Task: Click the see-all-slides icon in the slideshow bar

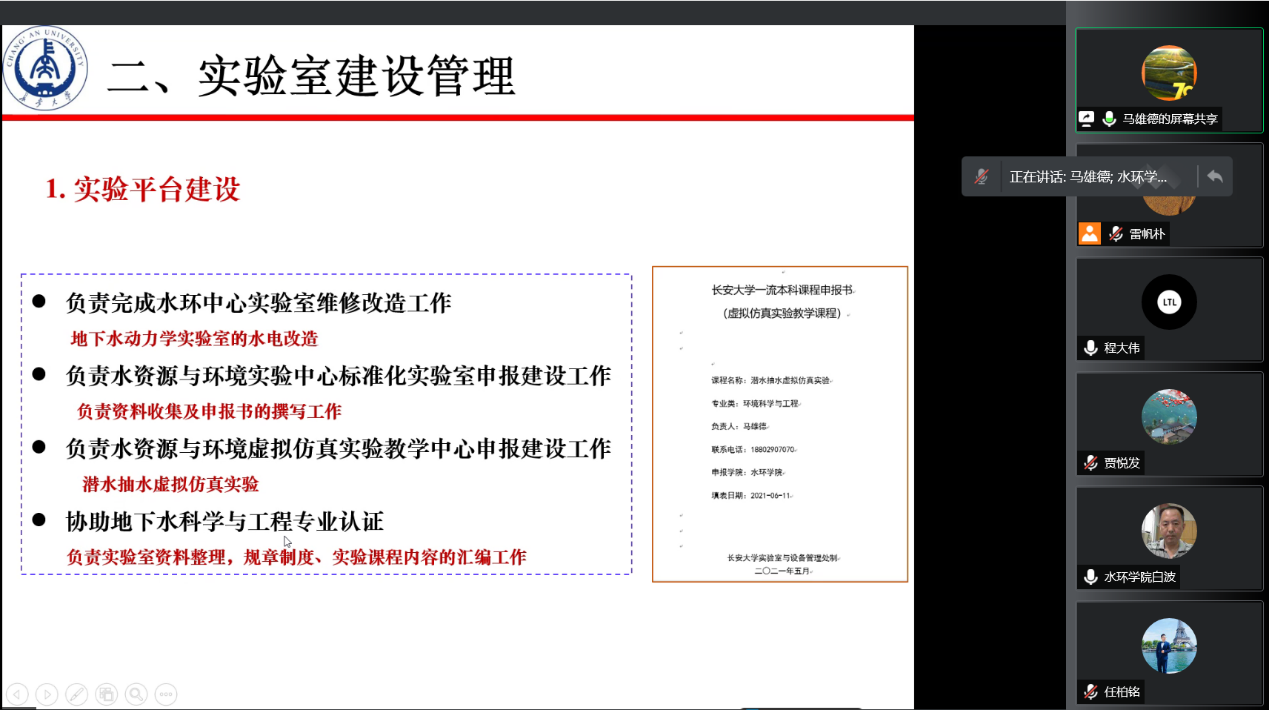Action: (106, 693)
